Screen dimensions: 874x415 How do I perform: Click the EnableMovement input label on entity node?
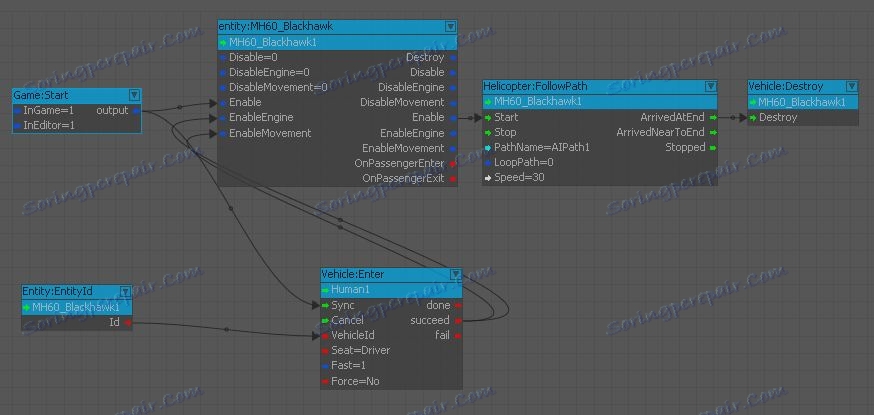pyautogui.click(x=270, y=133)
